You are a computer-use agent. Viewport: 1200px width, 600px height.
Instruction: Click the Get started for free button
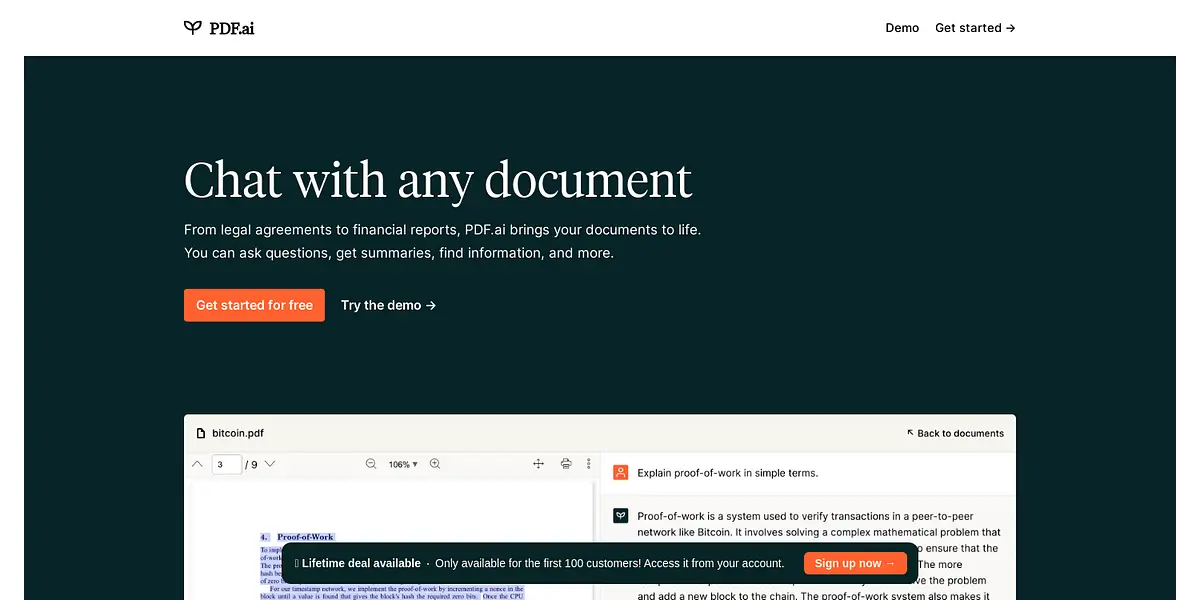click(254, 305)
